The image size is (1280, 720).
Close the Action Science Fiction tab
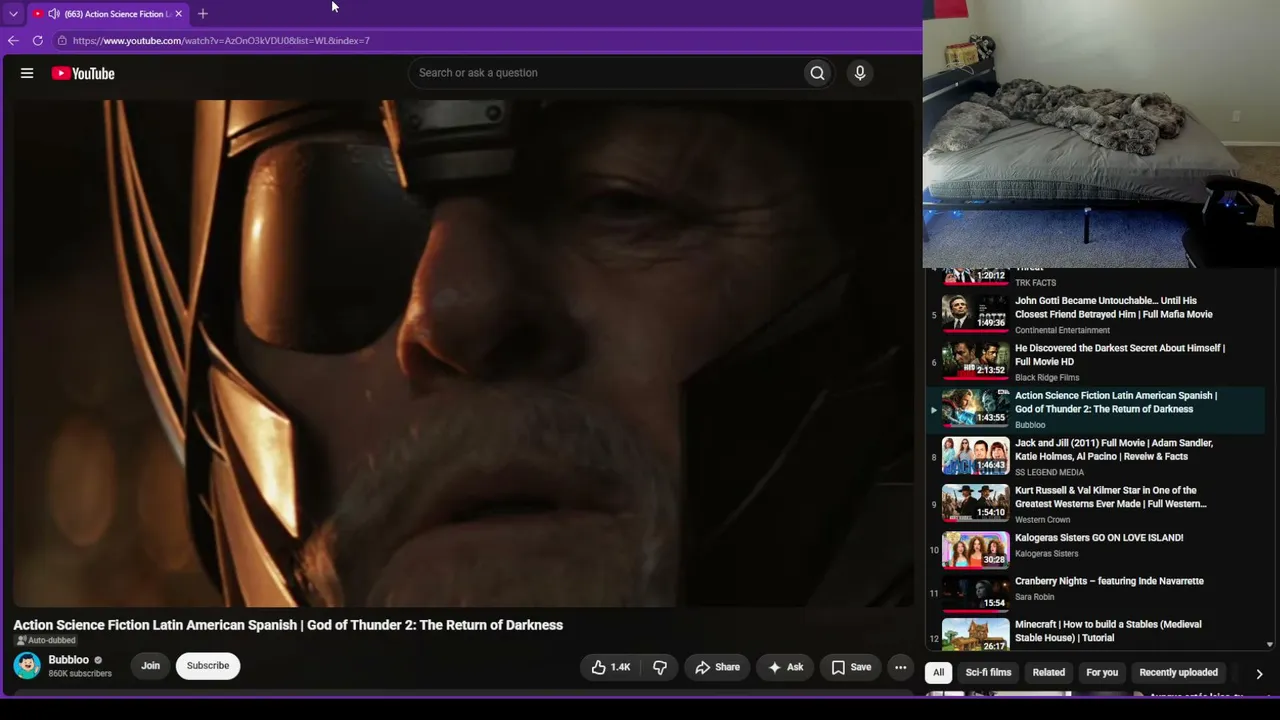tap(179, 14)
